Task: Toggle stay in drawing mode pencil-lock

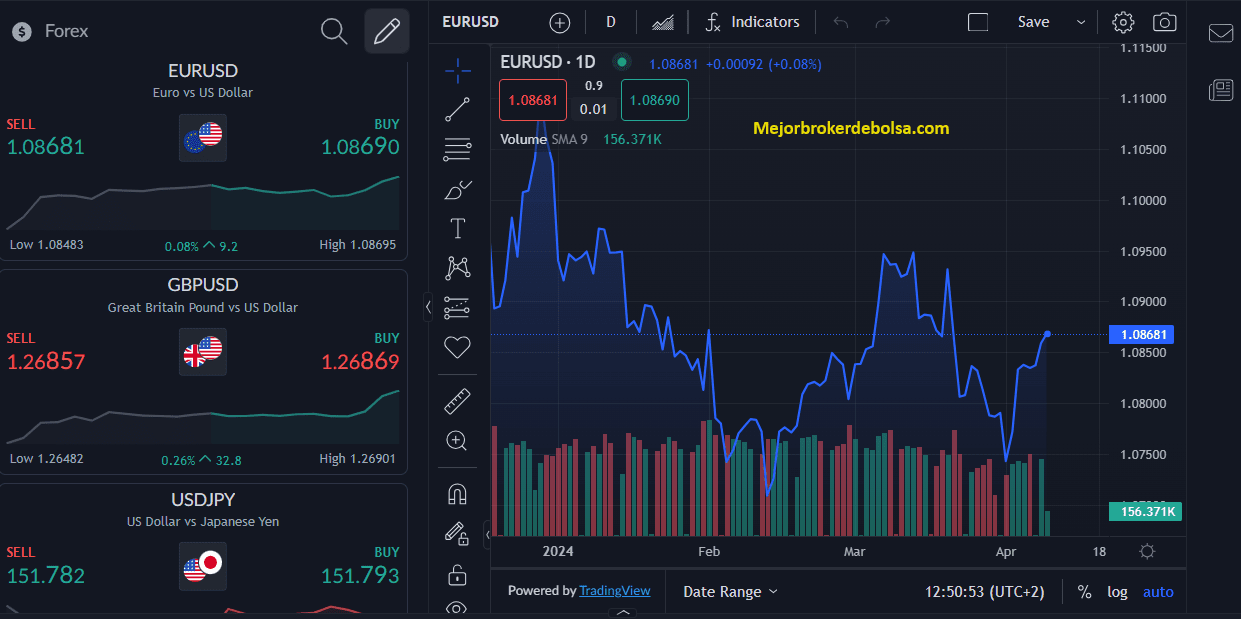Action: pyautogui.click(x=457, y=534)
